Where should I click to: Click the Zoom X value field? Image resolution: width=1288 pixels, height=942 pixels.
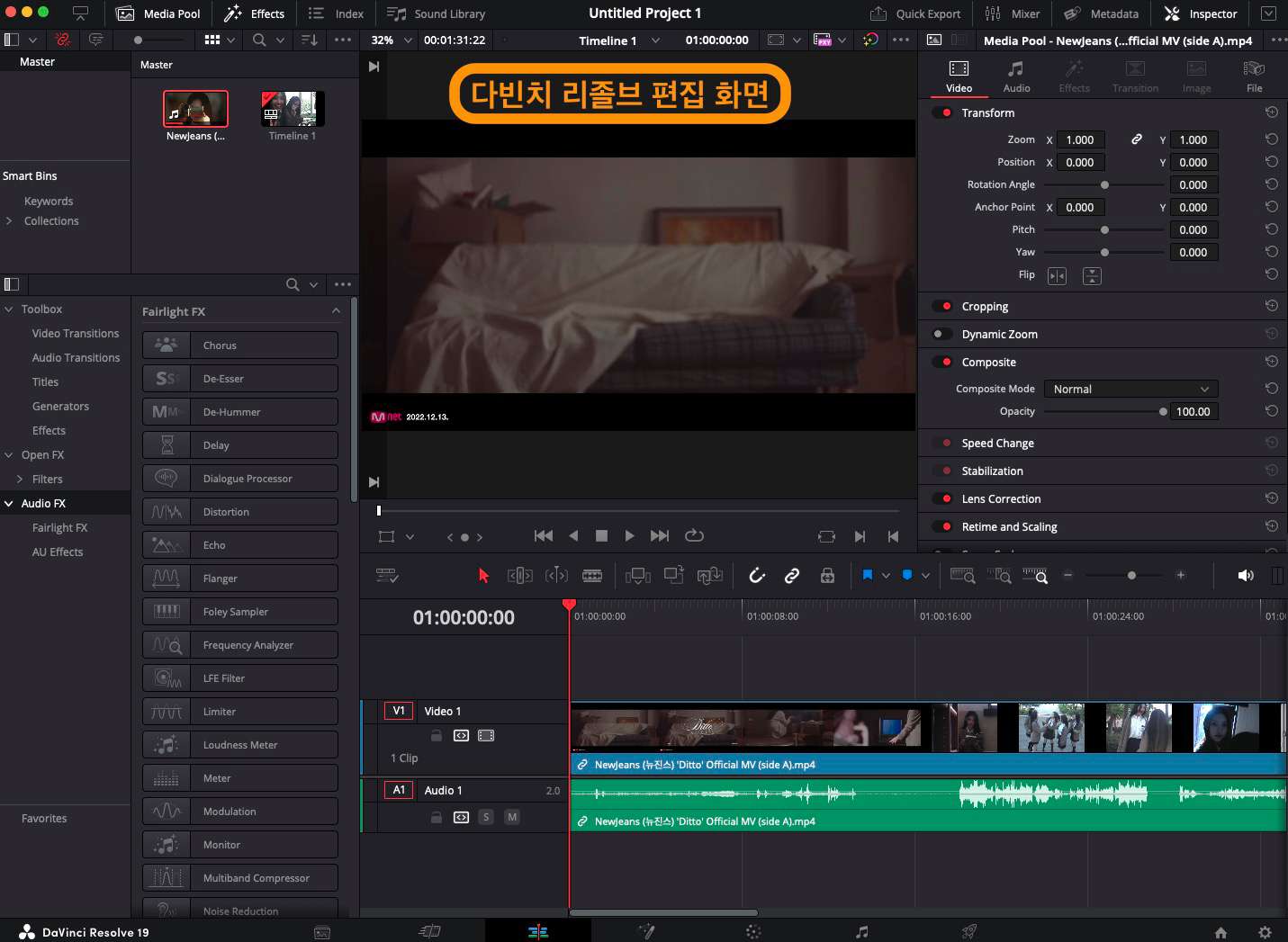(x=1080, y=139)
